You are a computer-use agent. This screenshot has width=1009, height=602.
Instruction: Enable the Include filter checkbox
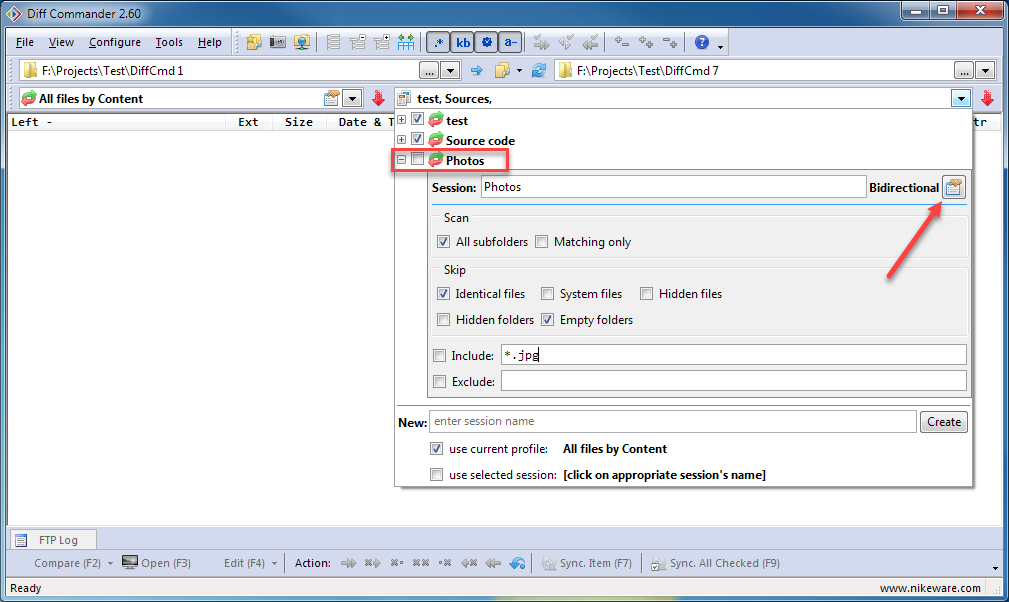pos(440,355)
